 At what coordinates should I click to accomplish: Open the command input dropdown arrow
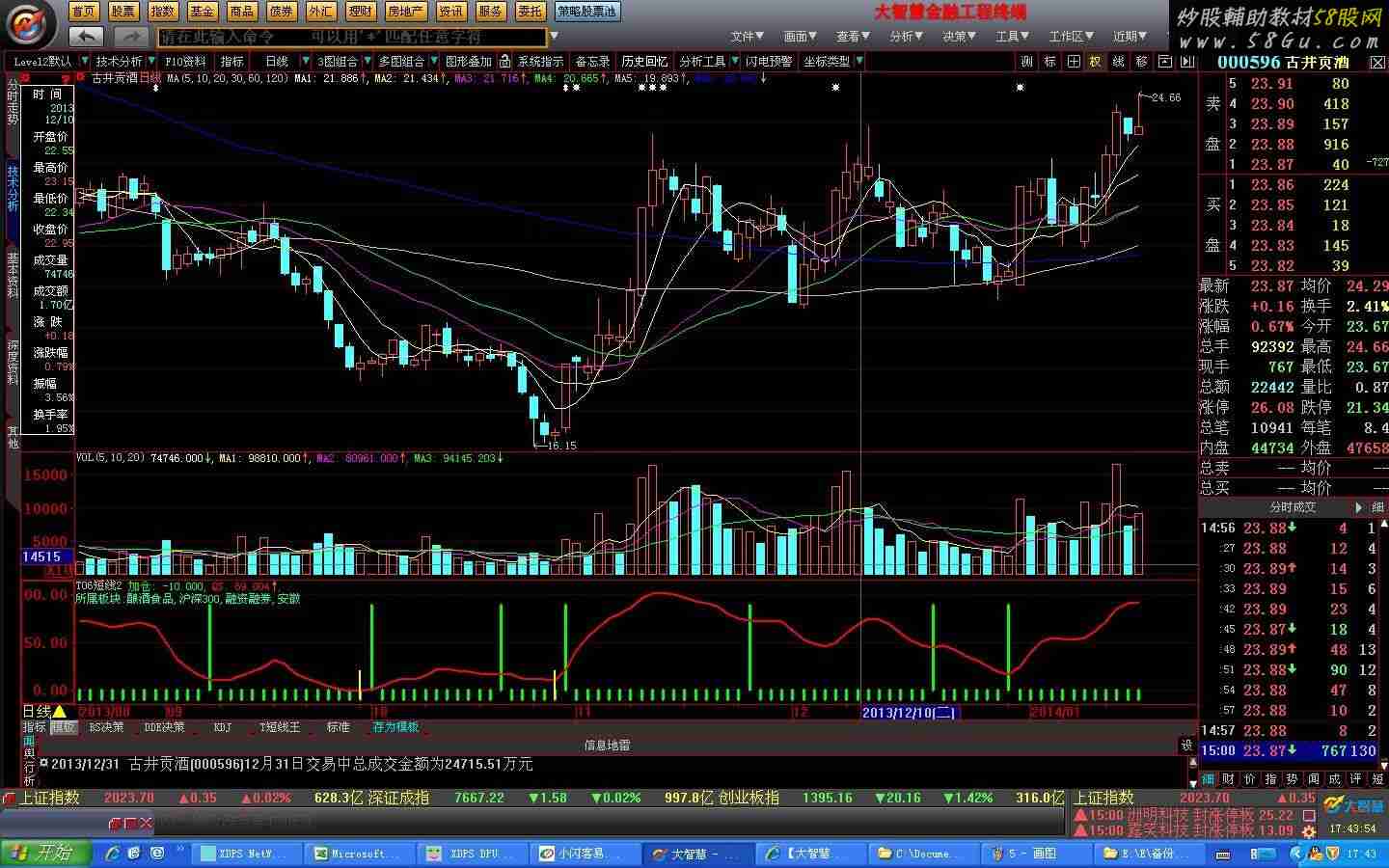tap(554, 37)
